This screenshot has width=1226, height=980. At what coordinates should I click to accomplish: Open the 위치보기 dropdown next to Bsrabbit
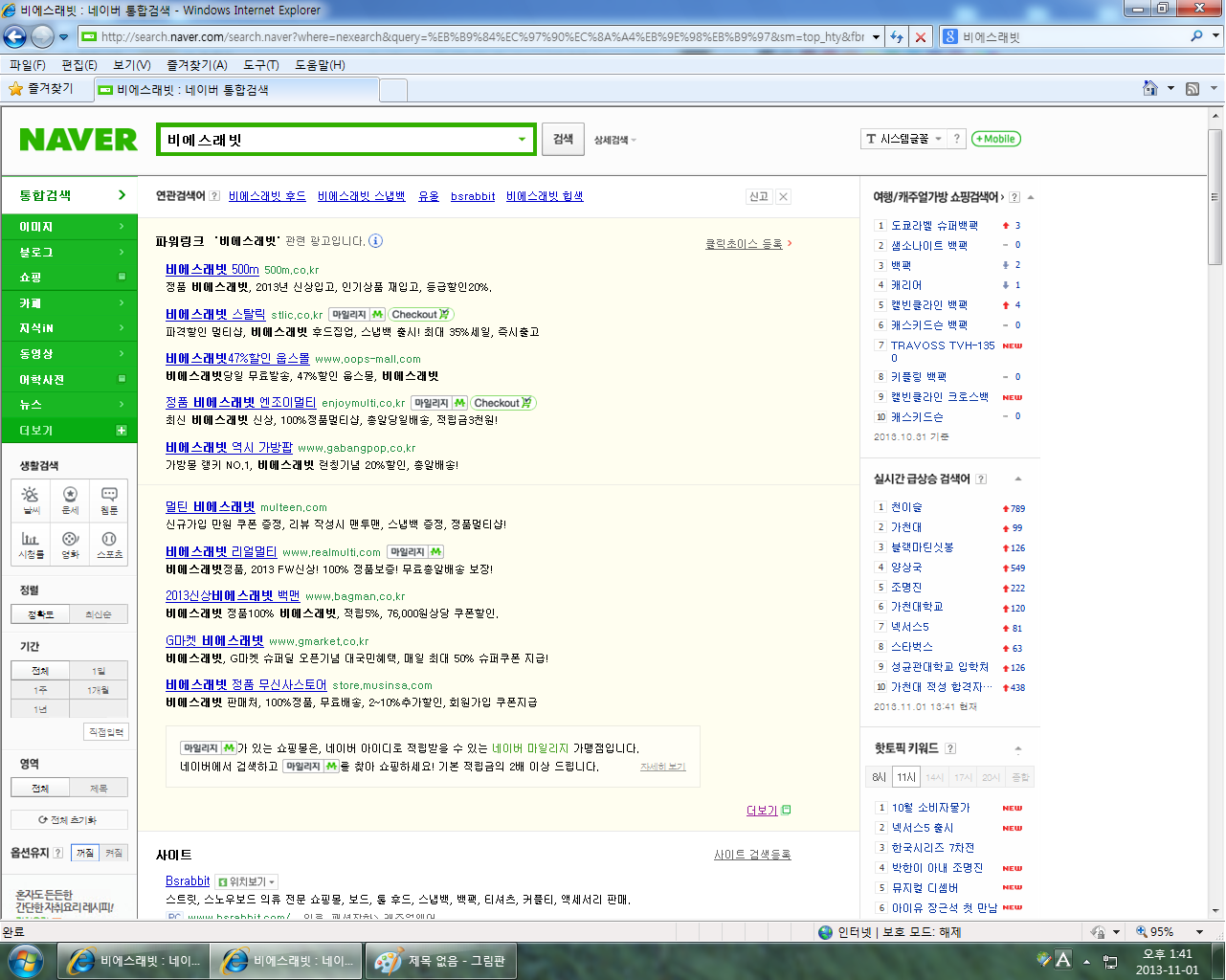pos(247,881)
